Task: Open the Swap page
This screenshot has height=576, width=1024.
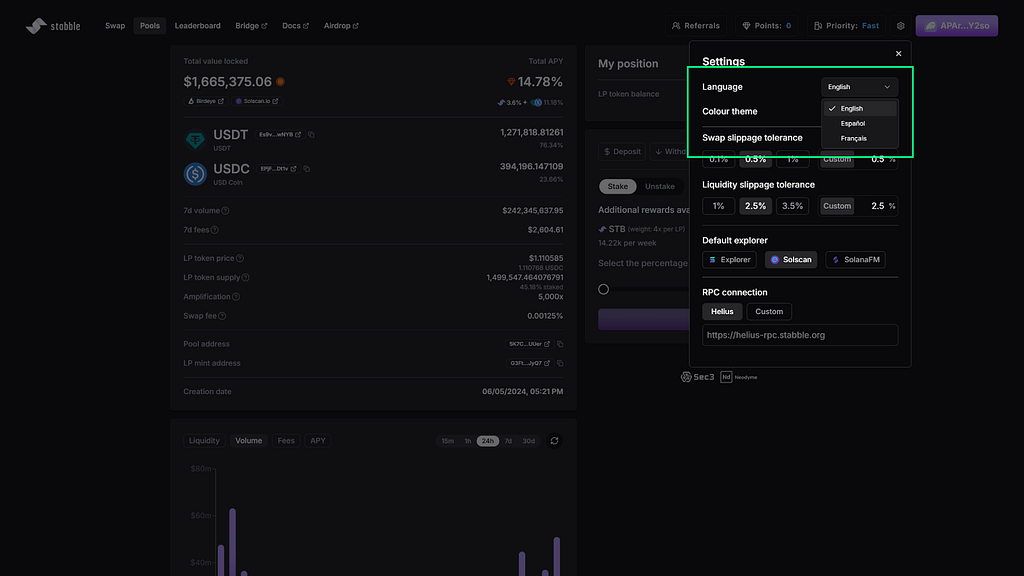Action: 115,25
